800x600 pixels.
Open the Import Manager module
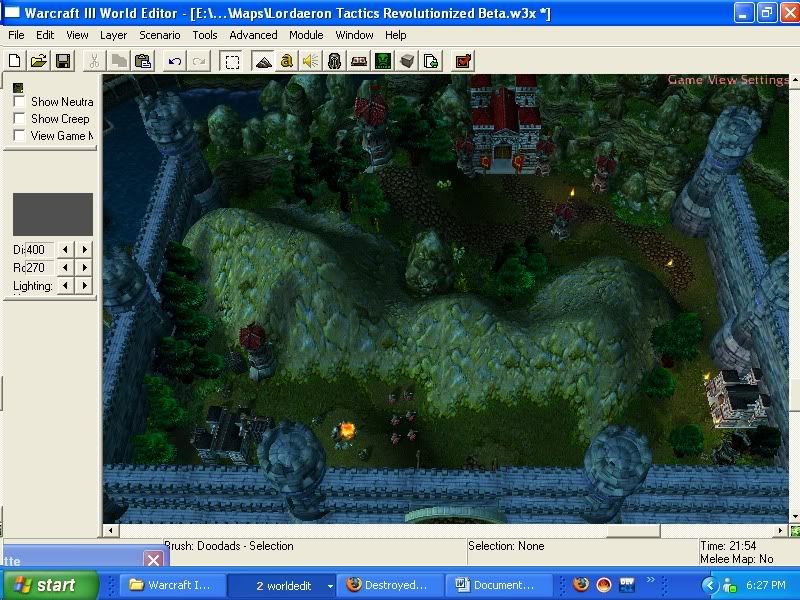tap(431, 61)
